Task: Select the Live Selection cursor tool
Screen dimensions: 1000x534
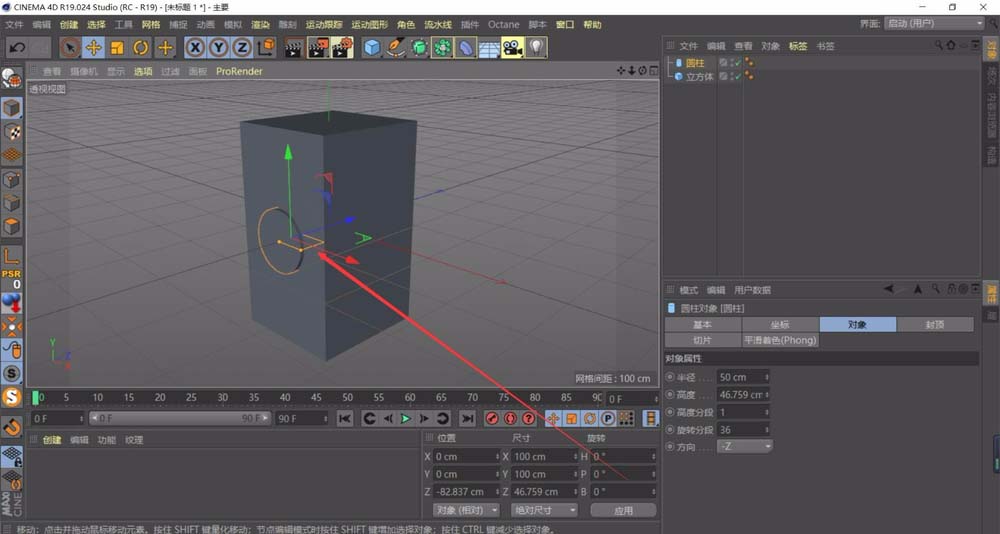Action: pos(70,48)
